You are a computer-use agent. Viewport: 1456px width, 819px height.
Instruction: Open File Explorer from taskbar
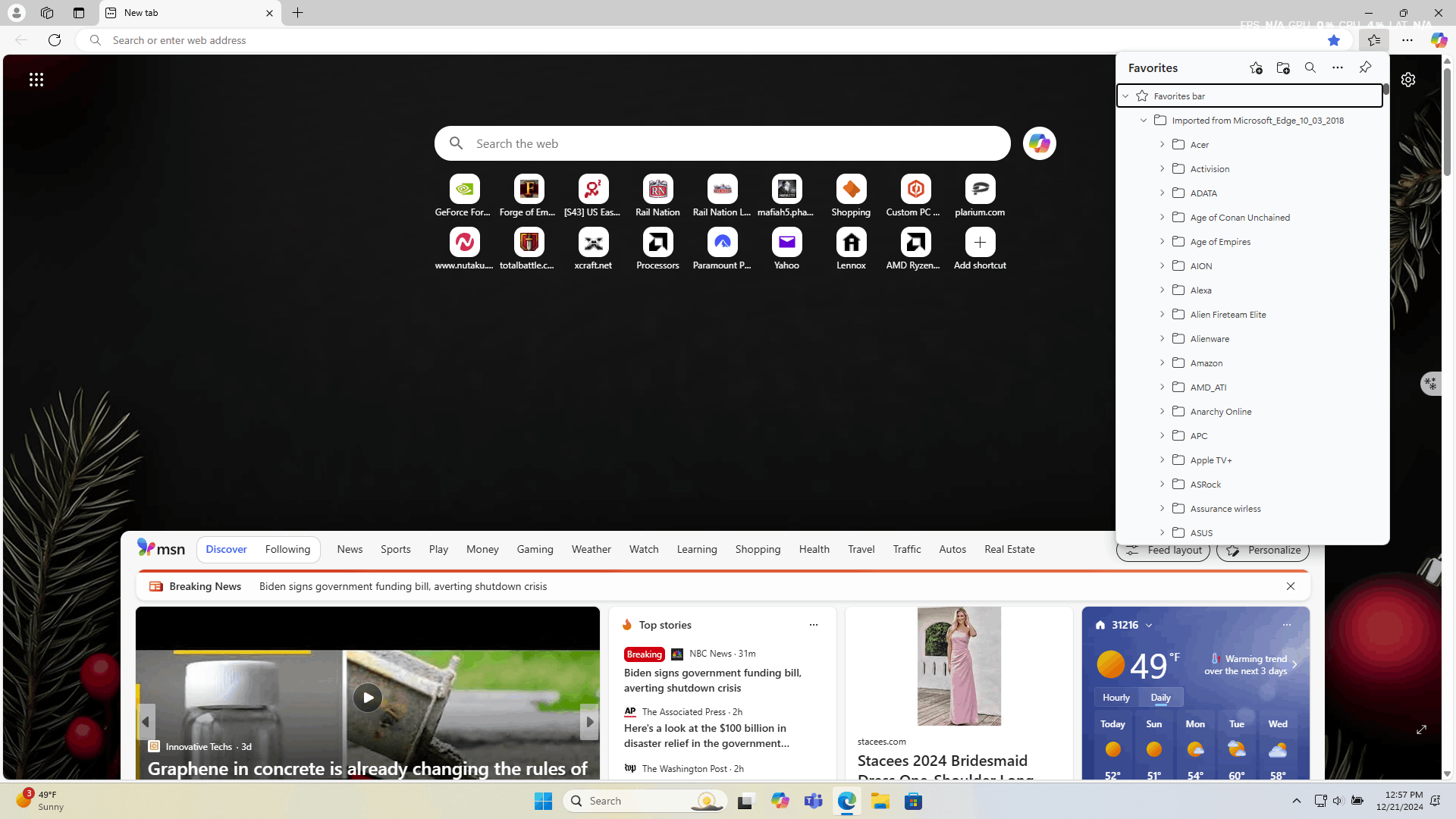tap(880, 801)
